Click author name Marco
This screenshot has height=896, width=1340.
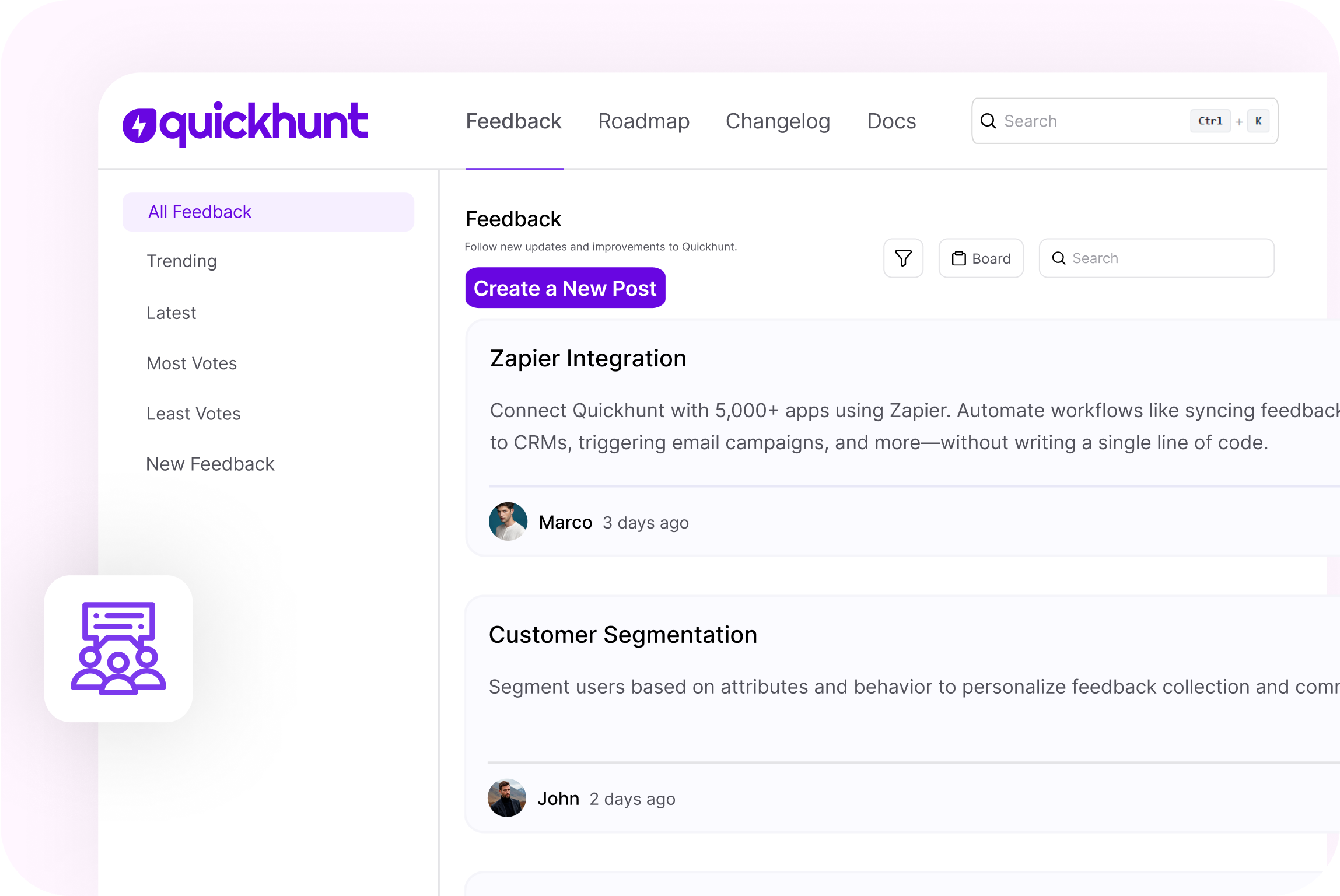[565, 522]
